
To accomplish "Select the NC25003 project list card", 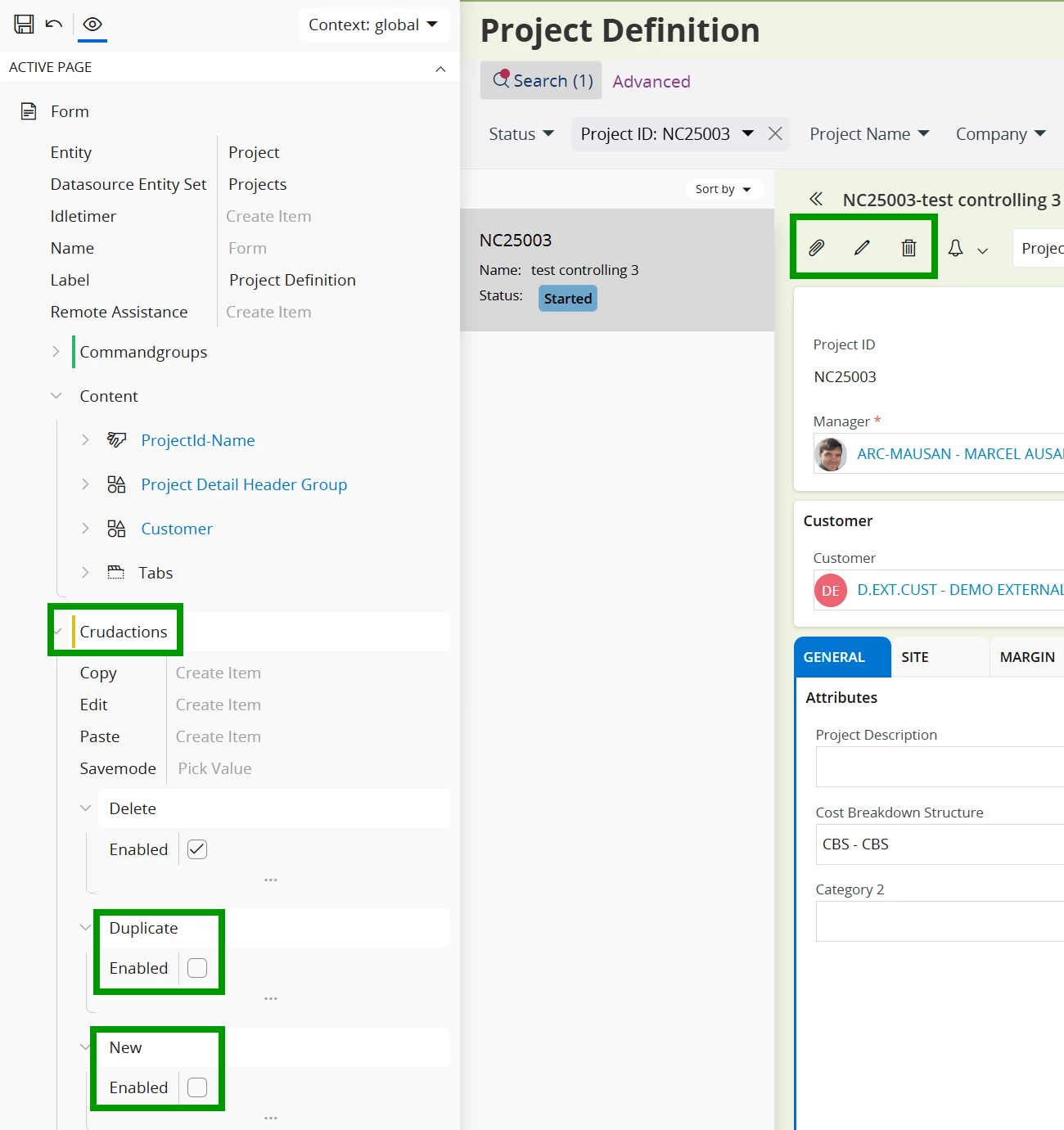I will [617, 270].
